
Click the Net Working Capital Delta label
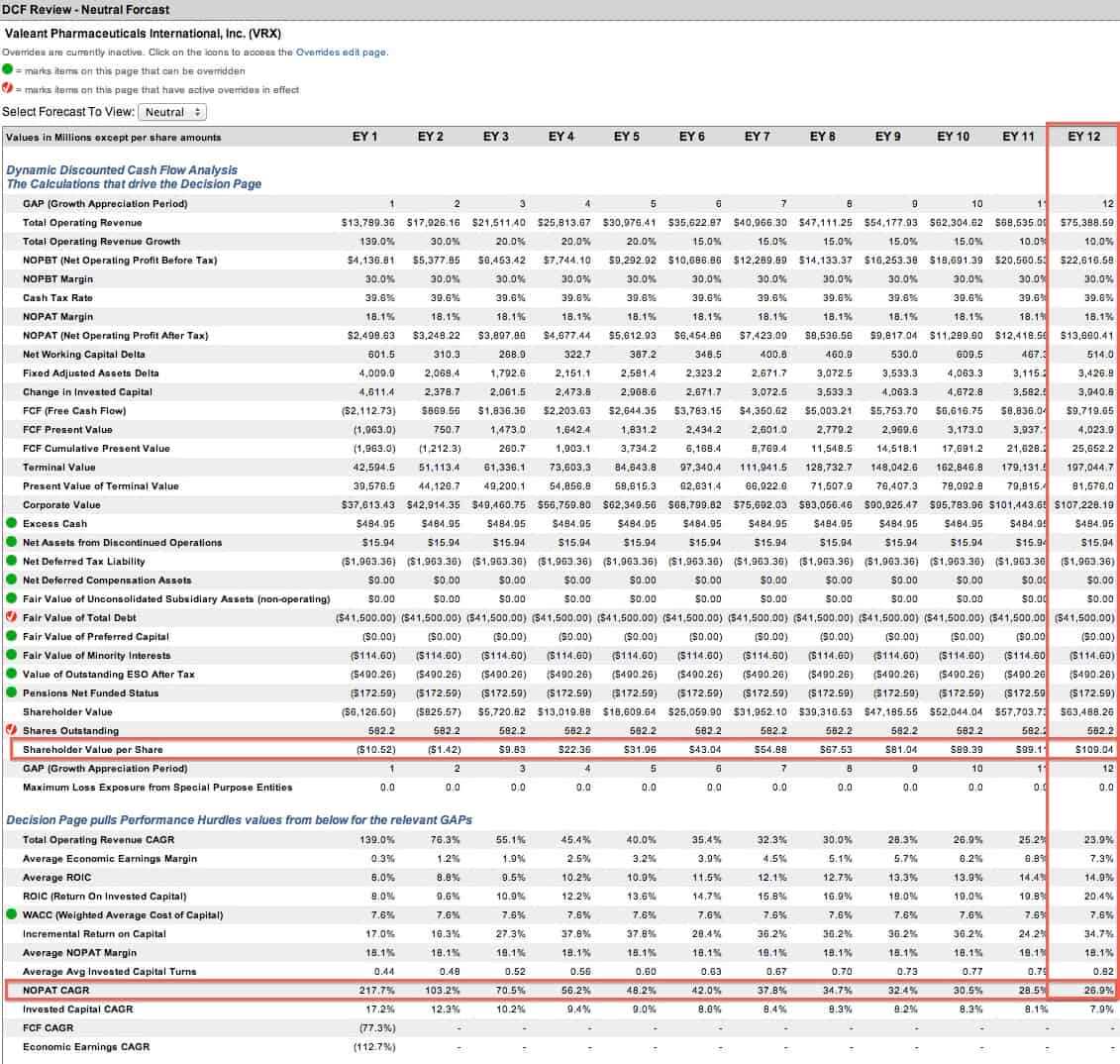[83, 355]
